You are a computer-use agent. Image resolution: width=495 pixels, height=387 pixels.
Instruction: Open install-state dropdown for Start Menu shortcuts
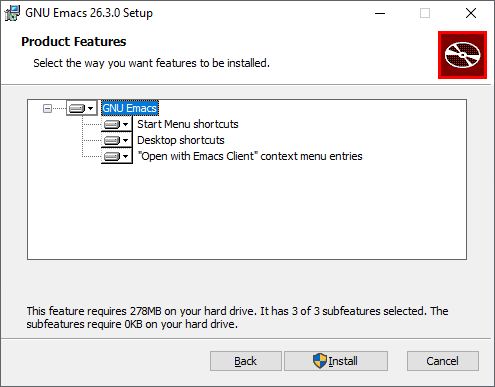(x=117, y=124)
